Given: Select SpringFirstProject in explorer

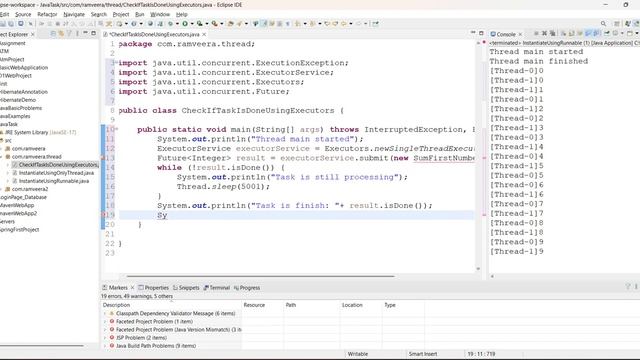Looking at the screenshot, I should coord(20,229).
